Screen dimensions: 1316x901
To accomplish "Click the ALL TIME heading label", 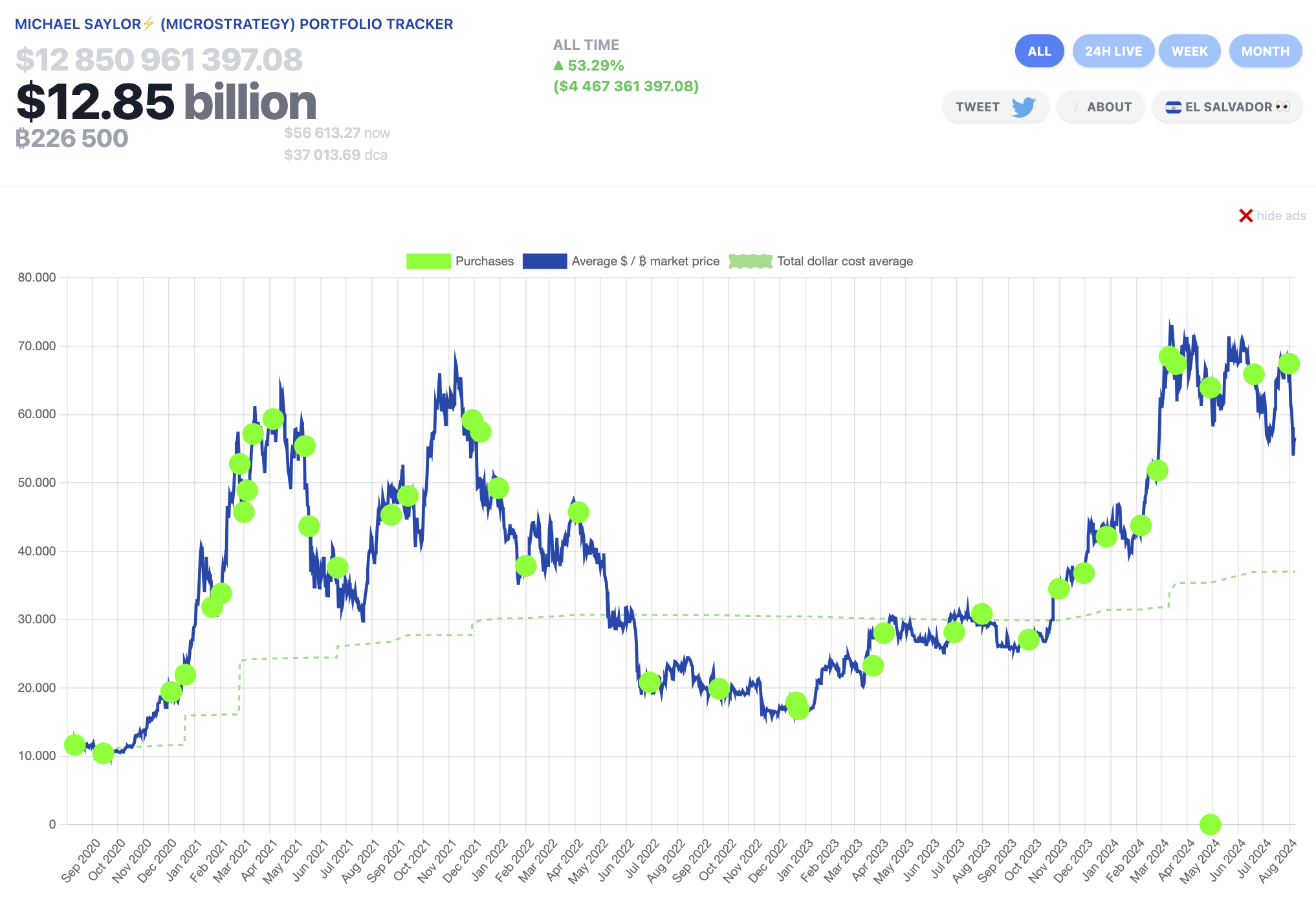I will click(x=586, y=45).
